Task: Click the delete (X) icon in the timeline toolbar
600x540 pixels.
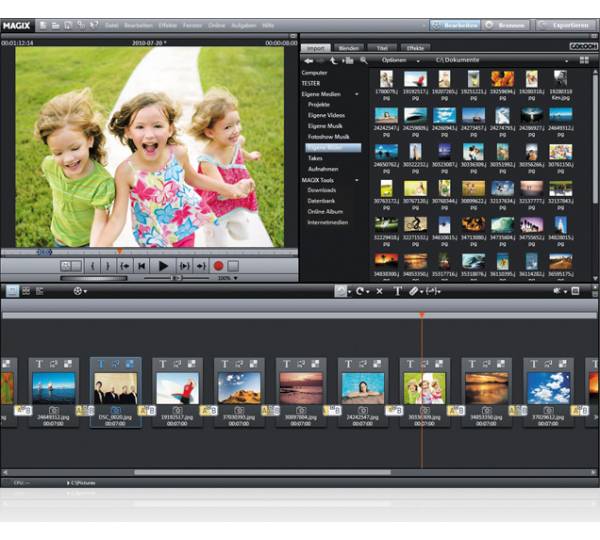Action: tap(379, 291)
